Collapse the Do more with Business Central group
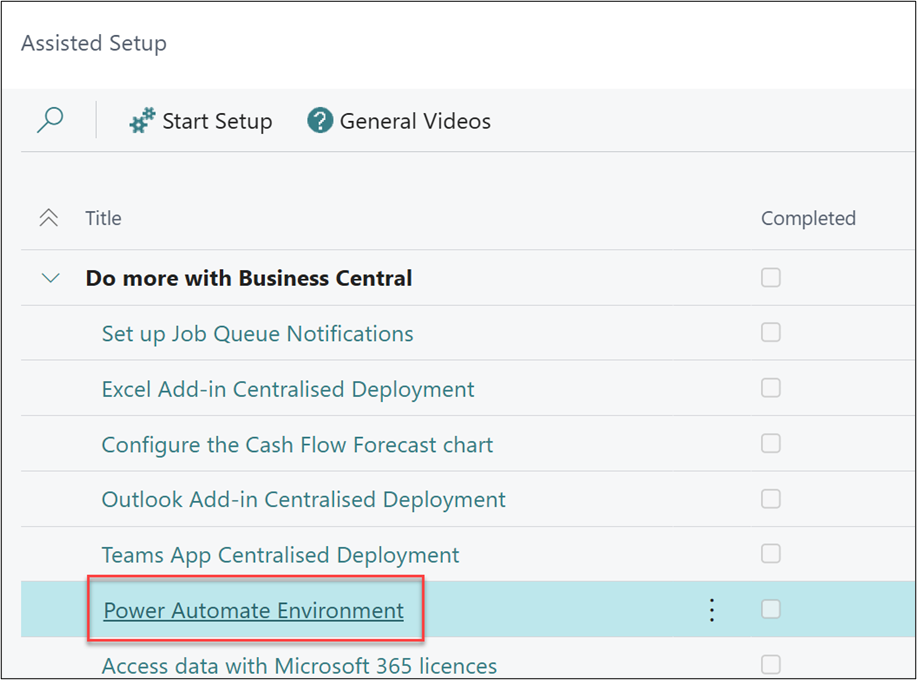The width and height of the screenshot is (917, 680). (50, 278)
